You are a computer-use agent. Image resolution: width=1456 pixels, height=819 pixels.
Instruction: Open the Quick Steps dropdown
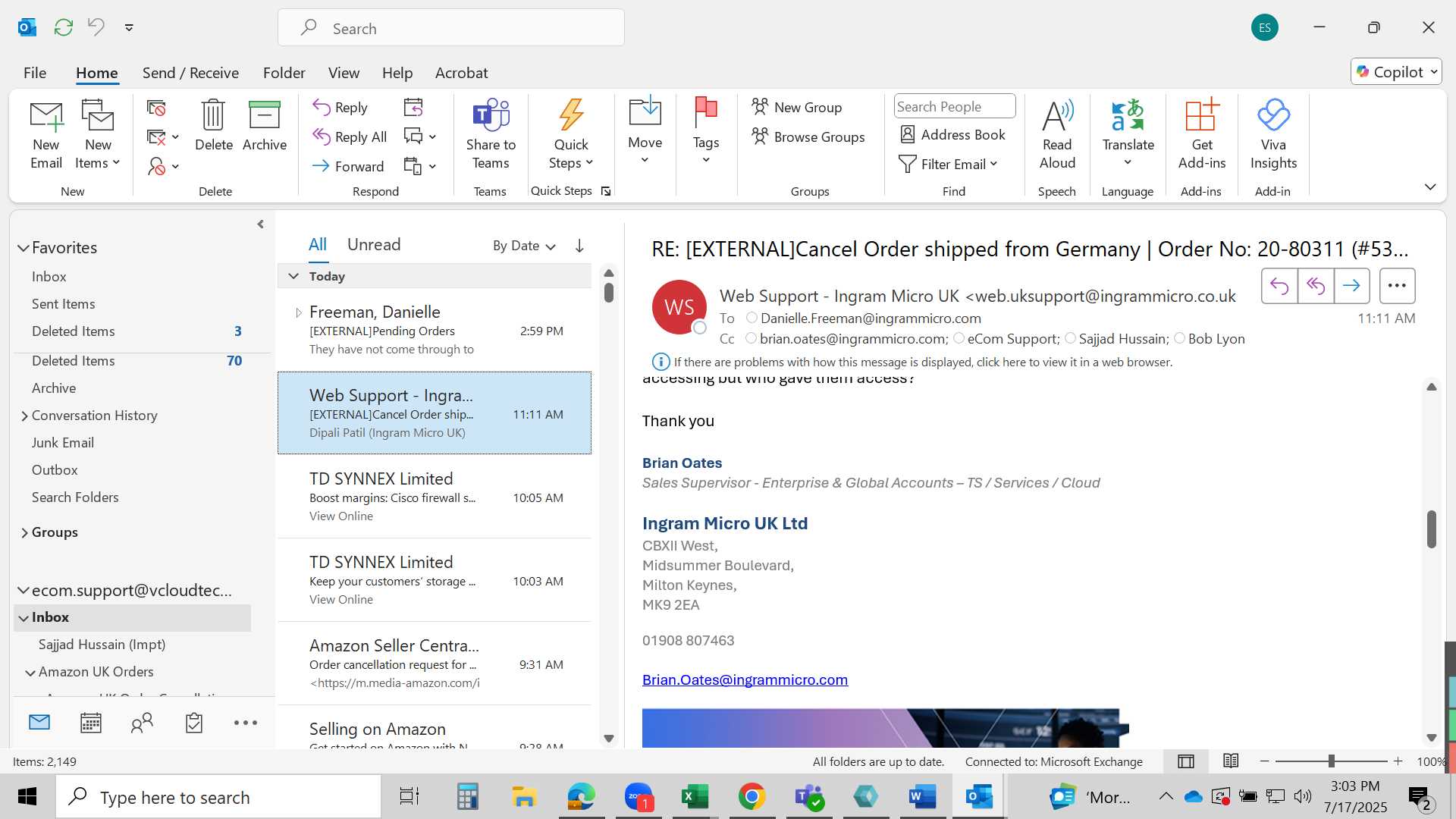571,134
